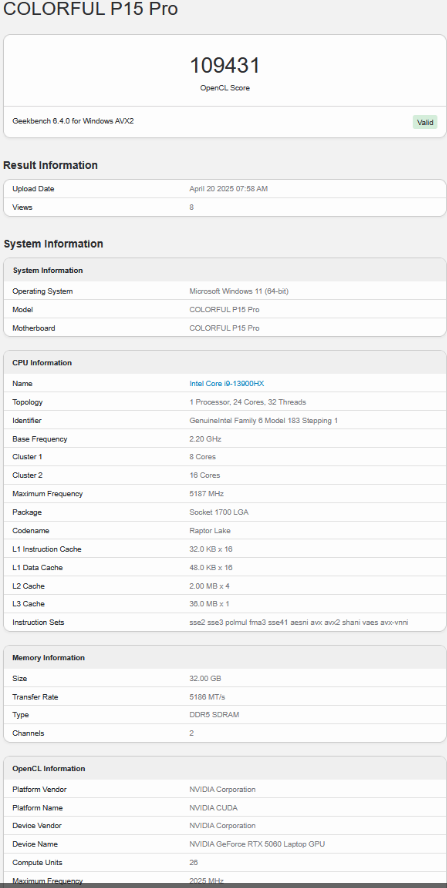Viewport: 447px width, 888px height.
Task: Select the Instruction Sets list starting with sse2
Action: (299, 622)
